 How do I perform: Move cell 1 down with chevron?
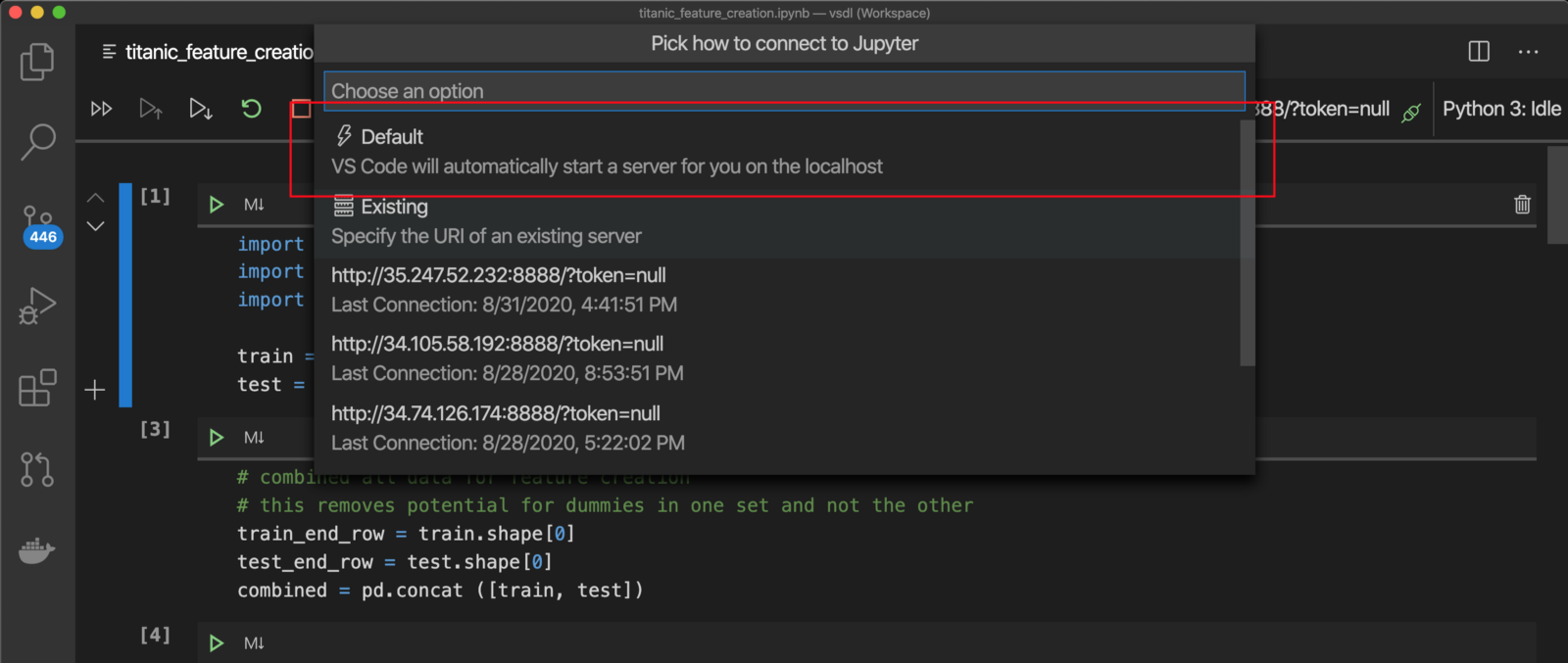[95, 226]
